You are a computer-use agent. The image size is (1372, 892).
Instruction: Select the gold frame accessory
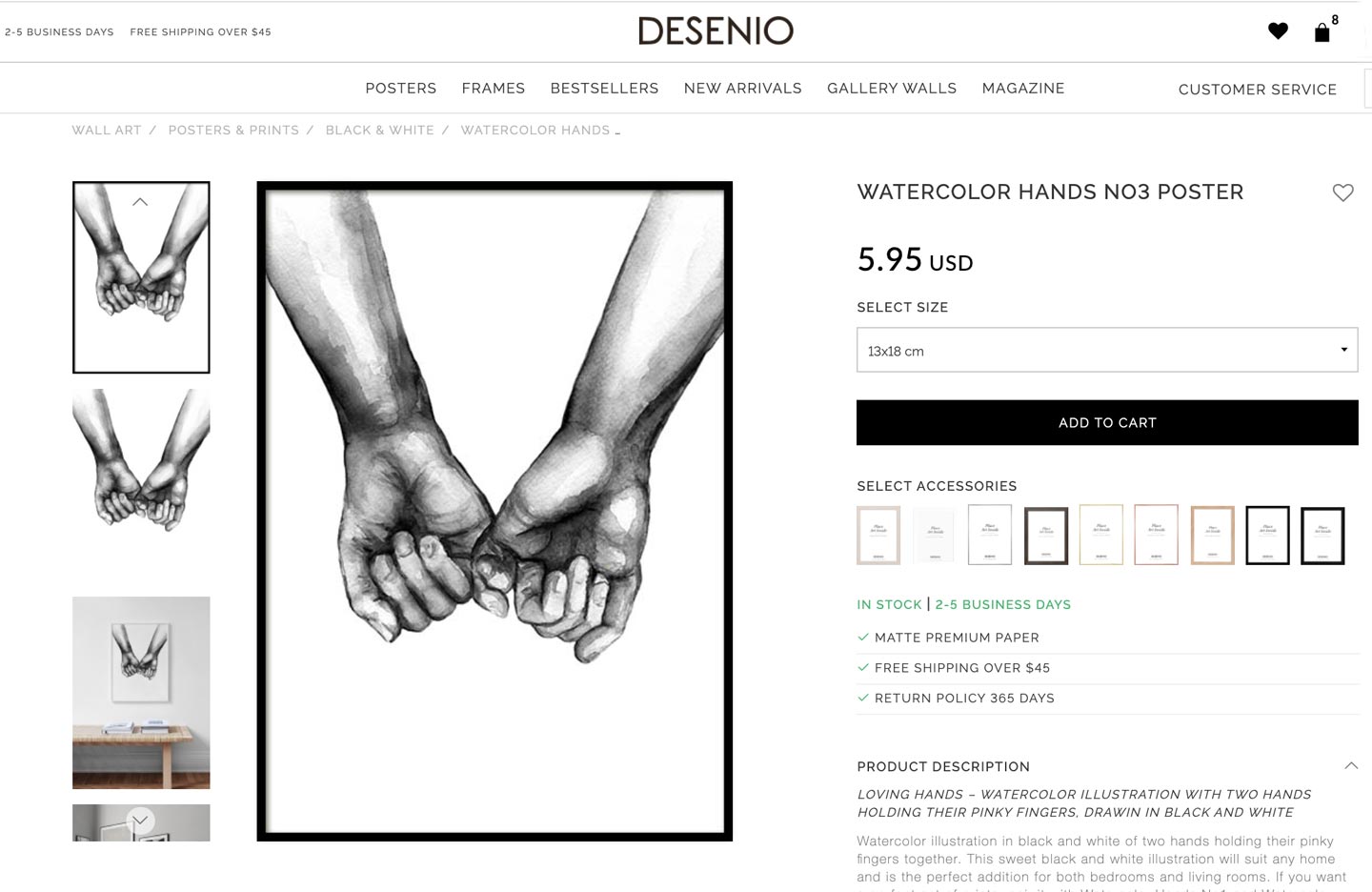(x=1100, y=536)
